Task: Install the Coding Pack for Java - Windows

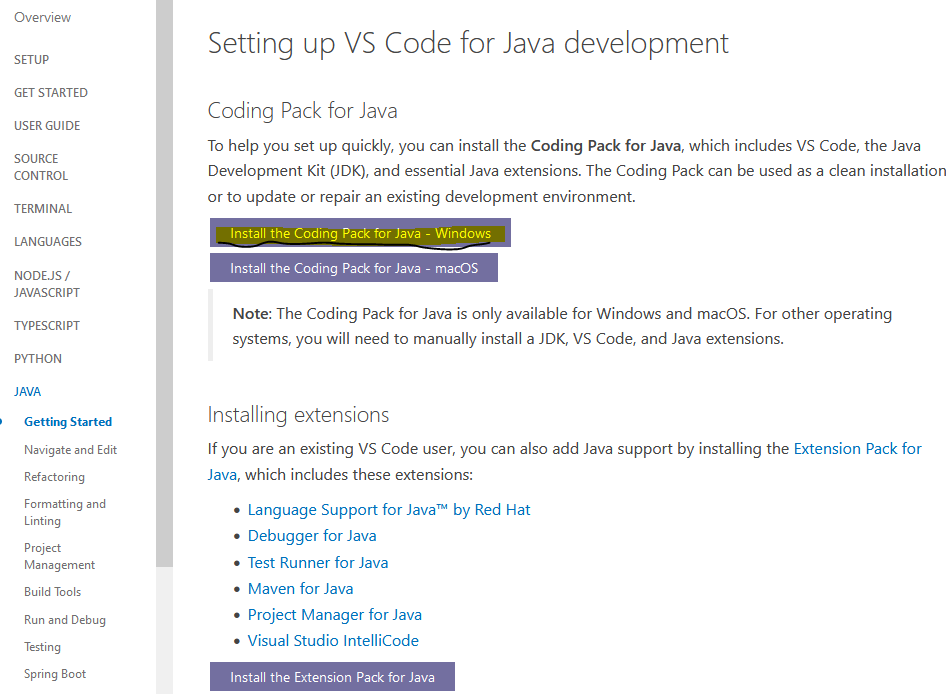Action: (x=360, y=233)
